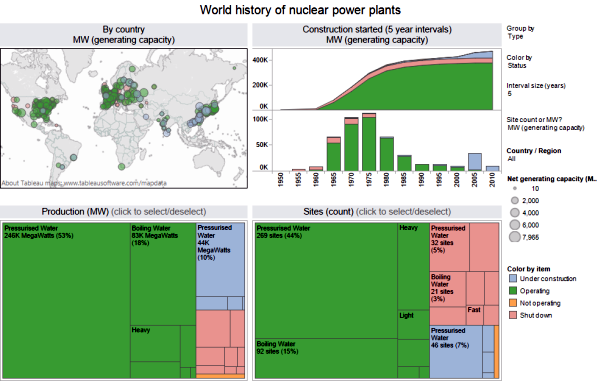The width and height of the screenshot is (600, 381).
Task: Click the 2,000 size legend circle
Action: click(515, 200)
